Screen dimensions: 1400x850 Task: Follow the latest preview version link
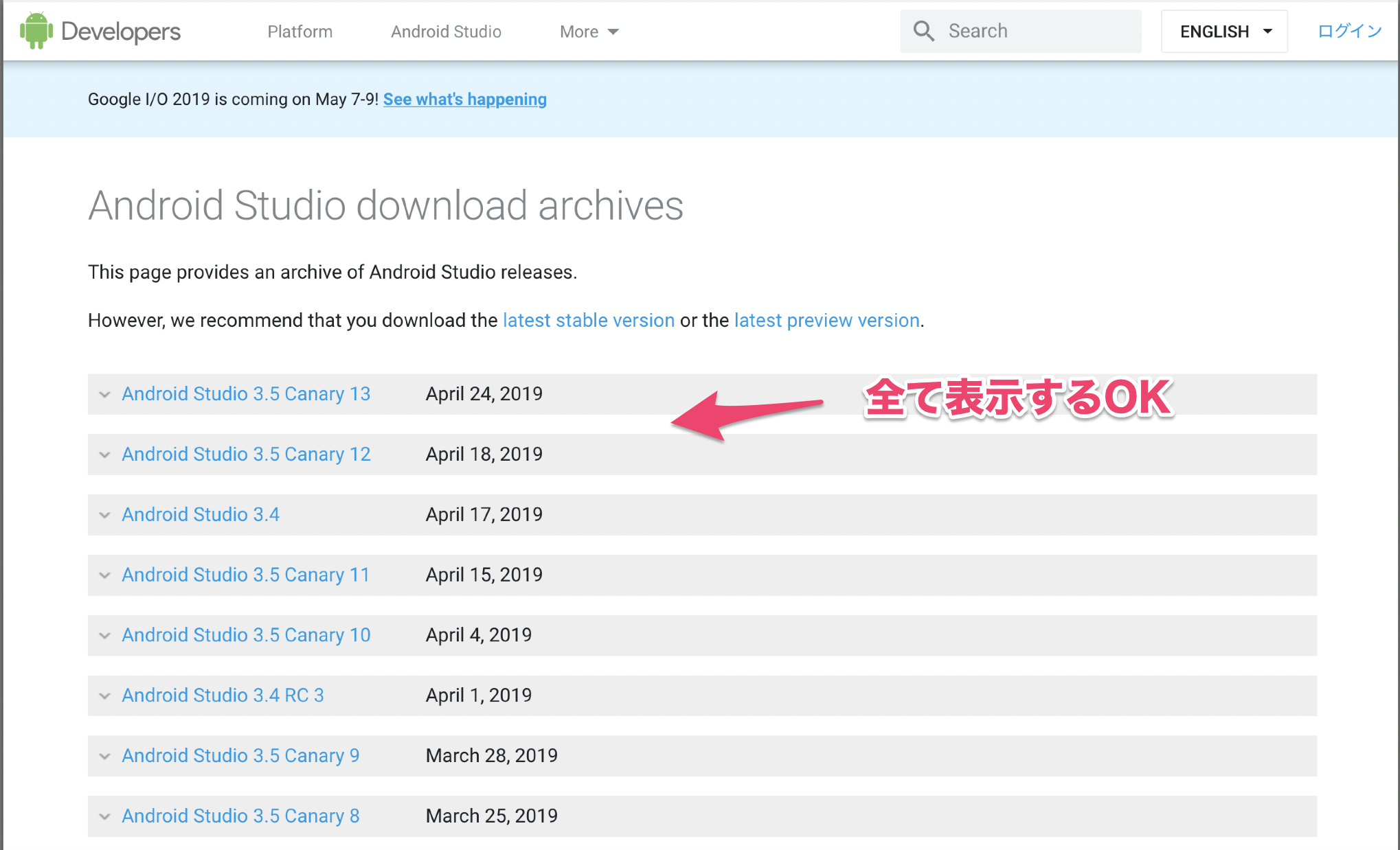pos(827,321)
